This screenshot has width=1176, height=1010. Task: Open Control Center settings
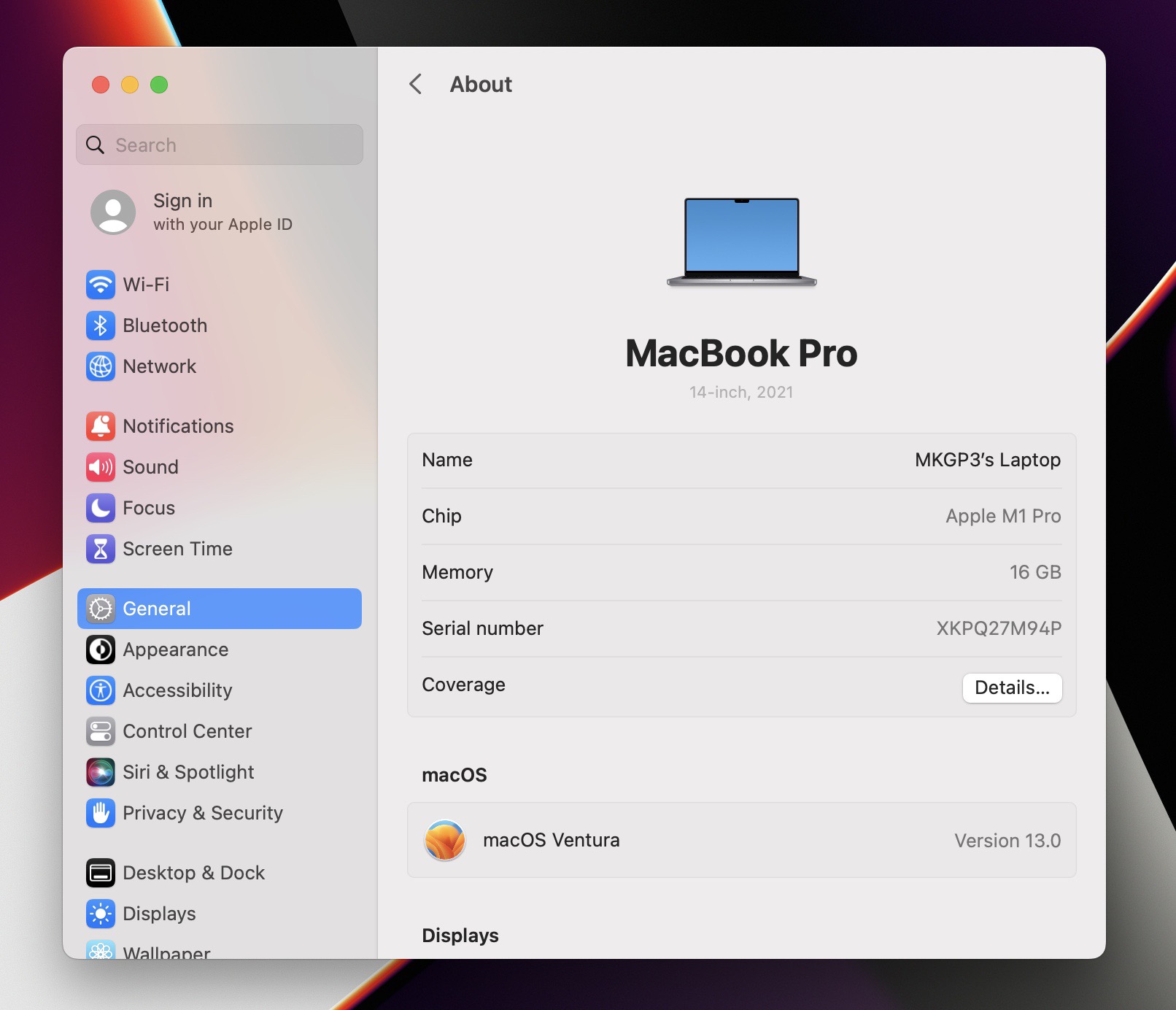click(x=187, y=731)
